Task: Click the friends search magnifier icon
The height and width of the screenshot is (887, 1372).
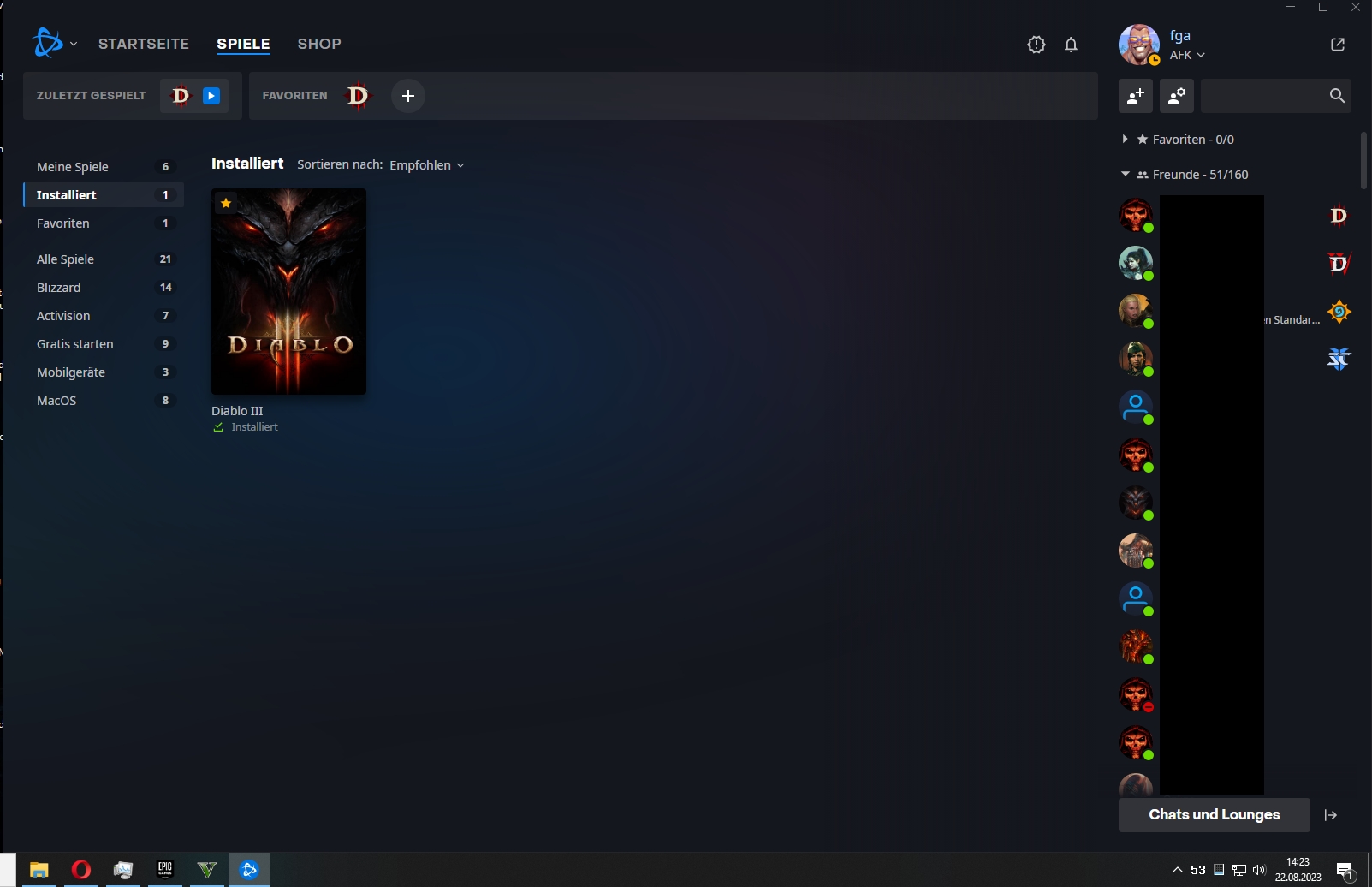Action: [x=1337, y=96]
